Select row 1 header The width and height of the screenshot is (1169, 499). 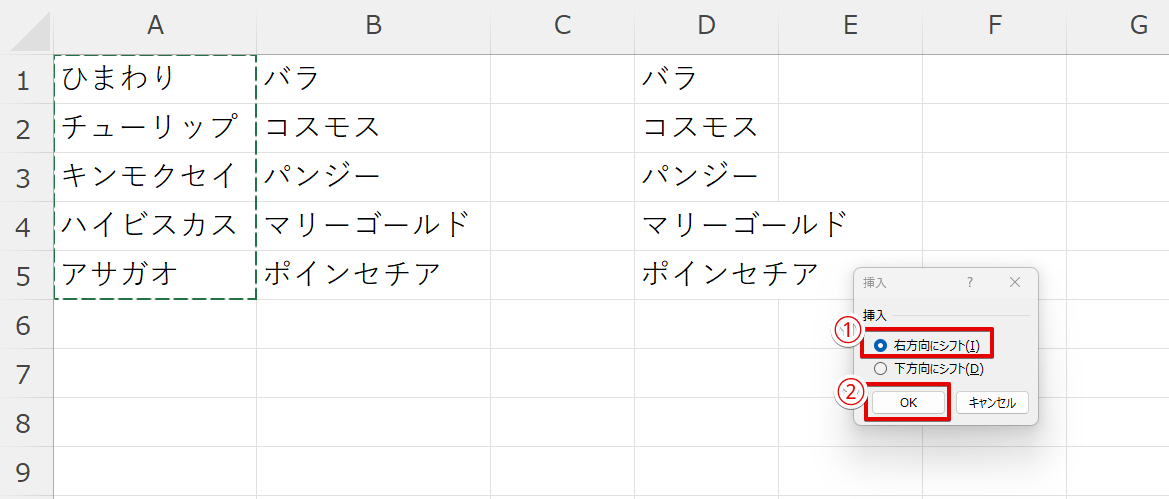(26, 79)
